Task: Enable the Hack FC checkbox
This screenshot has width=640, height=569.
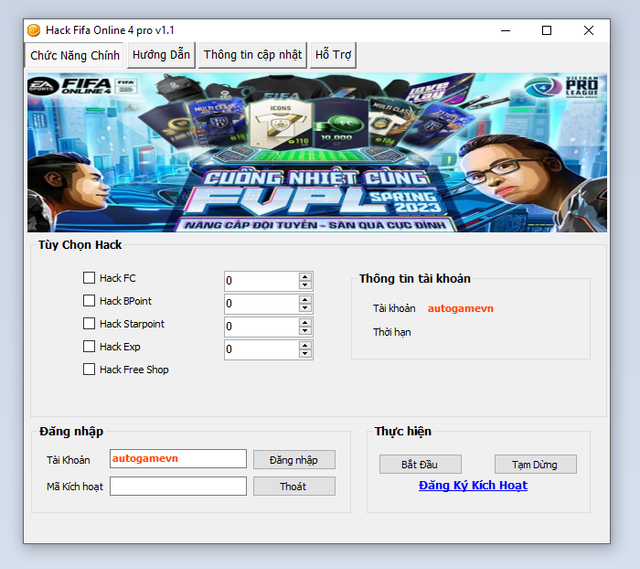Action: [89, 278]
